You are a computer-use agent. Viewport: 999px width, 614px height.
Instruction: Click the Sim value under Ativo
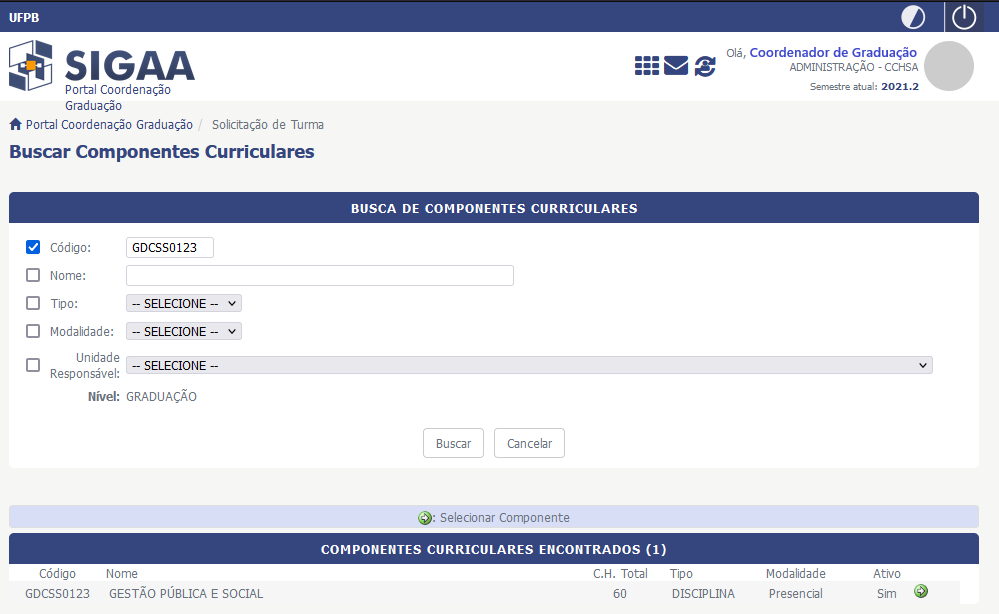coord(886,594)
